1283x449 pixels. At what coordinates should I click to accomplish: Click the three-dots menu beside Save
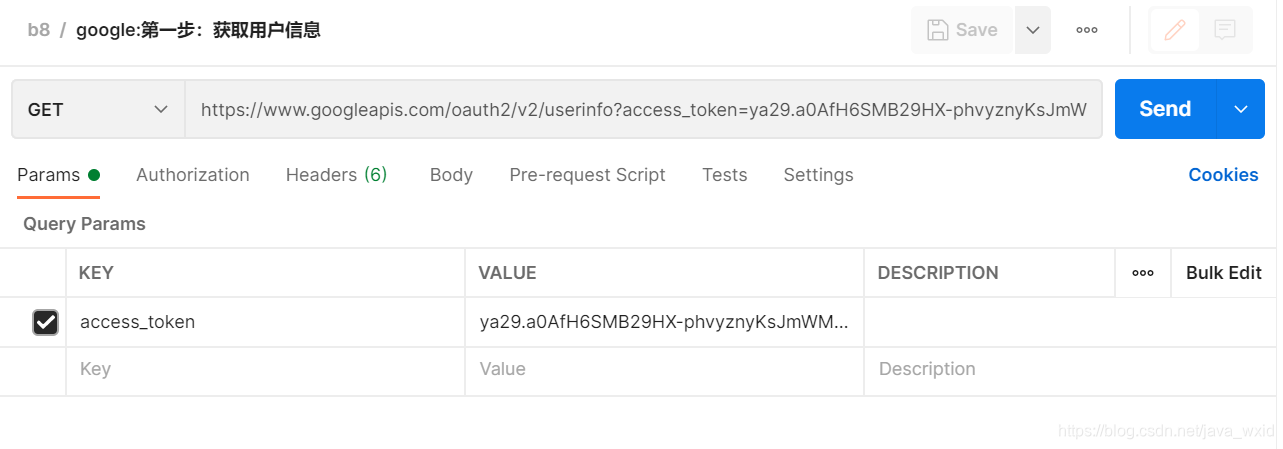[1087, 30]
